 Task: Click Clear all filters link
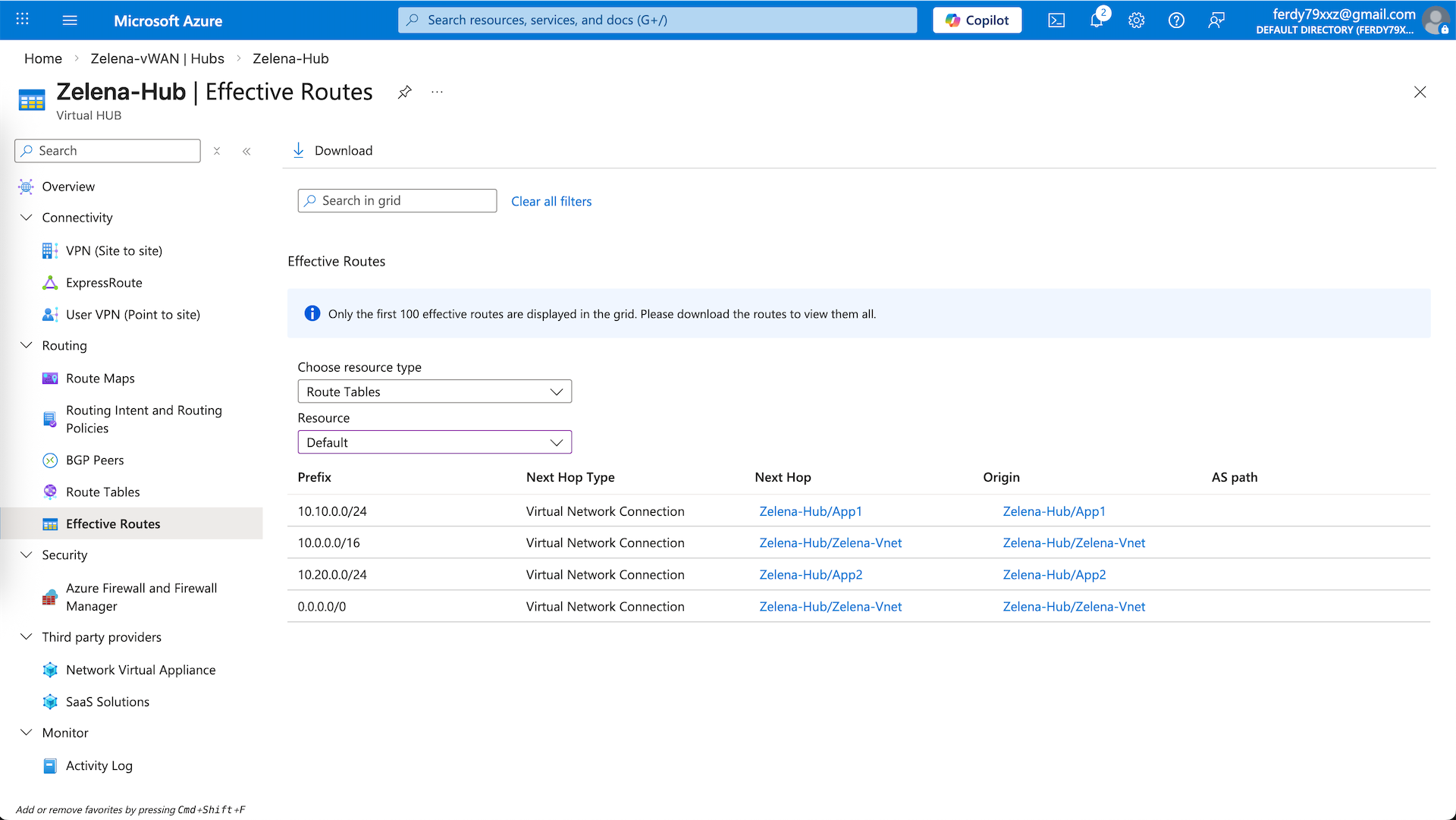tap(551, 201)
